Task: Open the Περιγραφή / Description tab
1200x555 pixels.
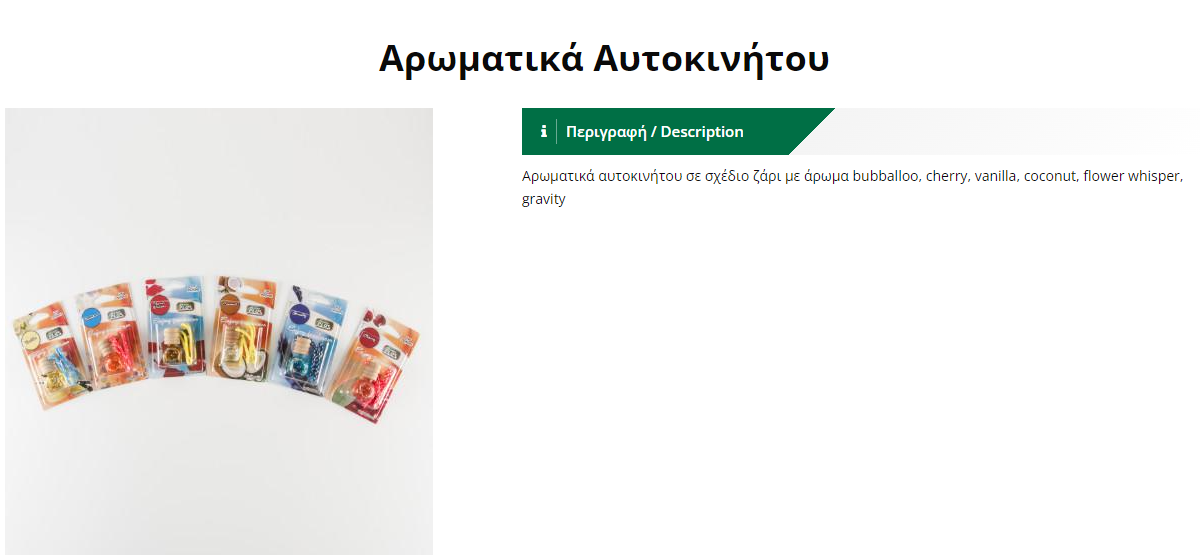Action: (655, 131)
